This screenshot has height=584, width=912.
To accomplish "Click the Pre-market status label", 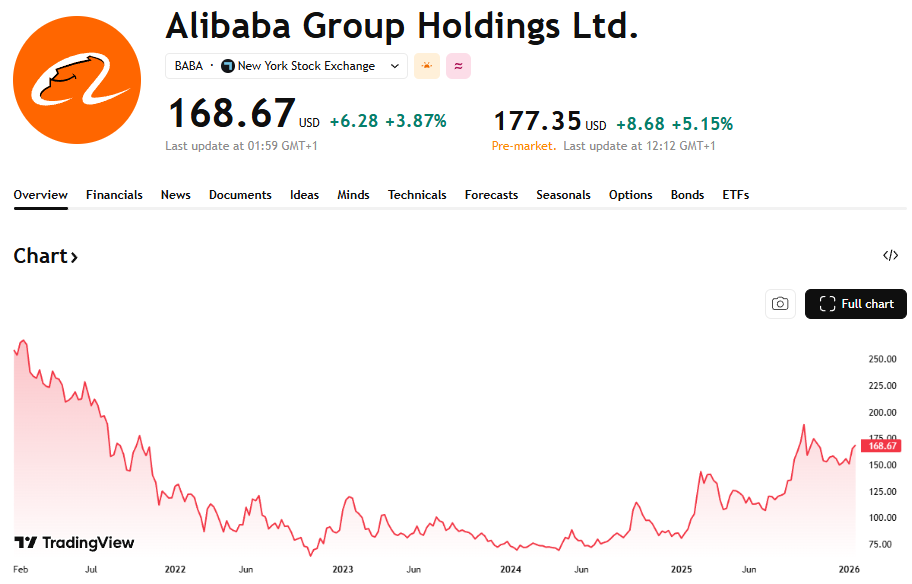I will point(523,146).
